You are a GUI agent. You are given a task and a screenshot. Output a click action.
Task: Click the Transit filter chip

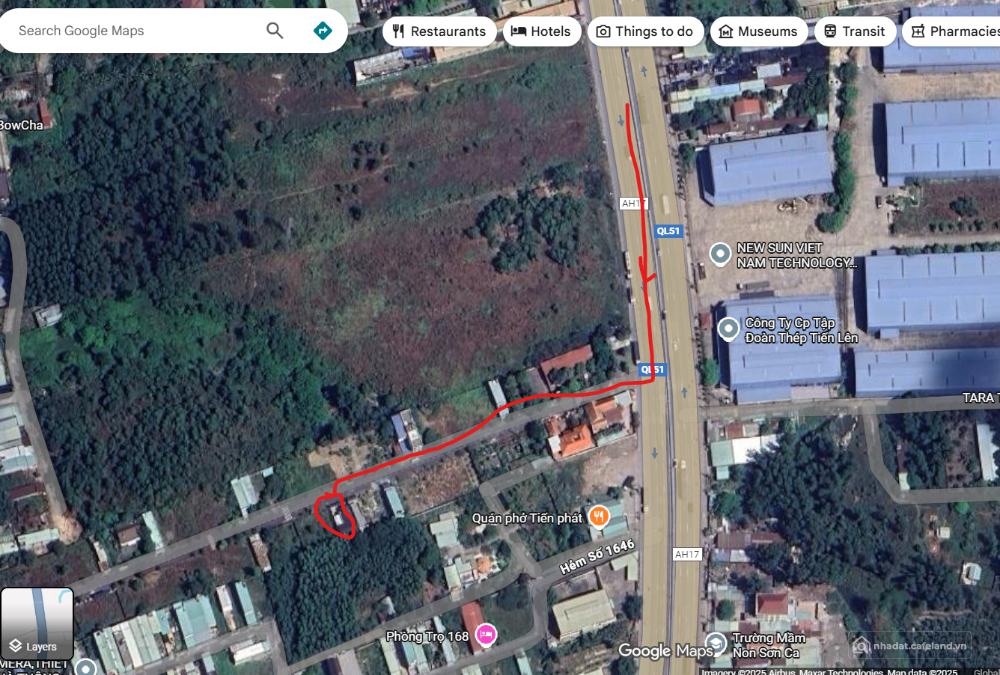point(853,31)
